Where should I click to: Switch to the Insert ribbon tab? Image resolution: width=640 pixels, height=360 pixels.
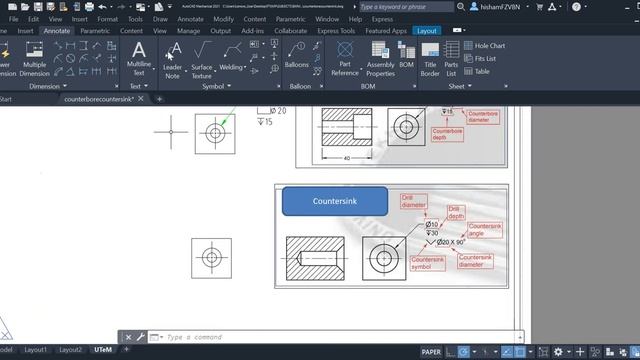point(25,31)
